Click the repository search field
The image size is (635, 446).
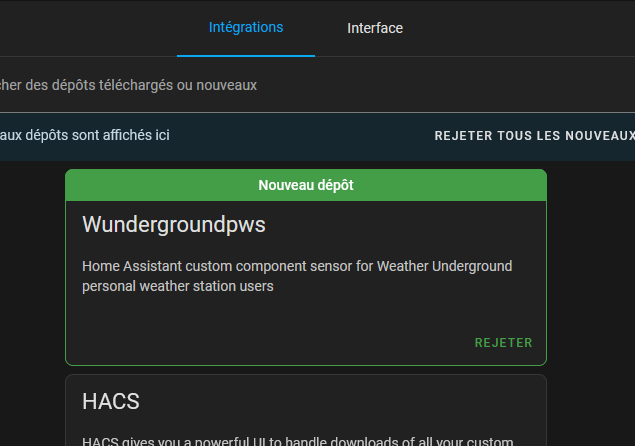tap(318, 85)
